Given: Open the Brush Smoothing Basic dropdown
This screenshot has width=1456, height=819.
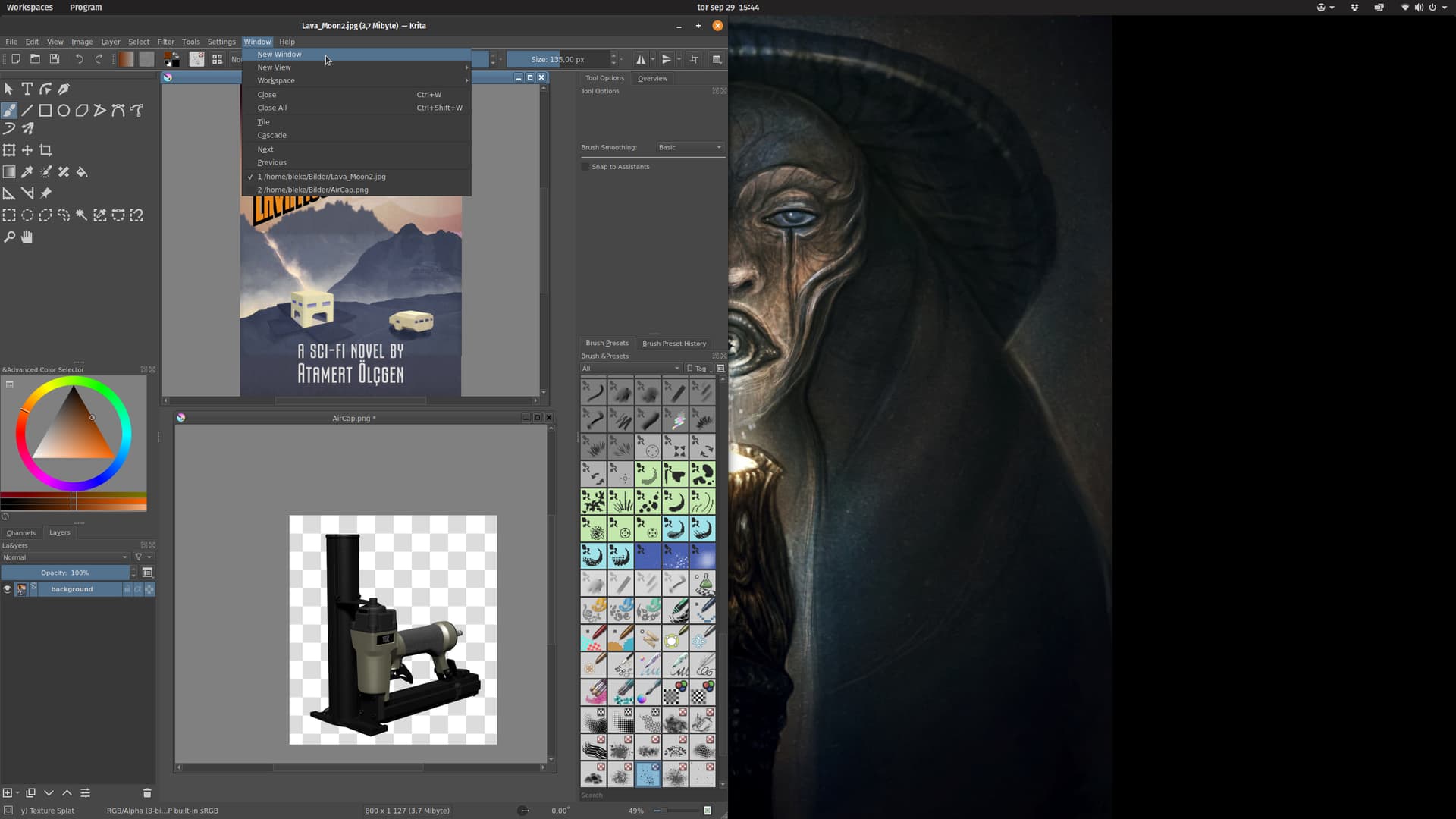Looking at the screenshot, I should pyautogui.click(x=689, y=147).
